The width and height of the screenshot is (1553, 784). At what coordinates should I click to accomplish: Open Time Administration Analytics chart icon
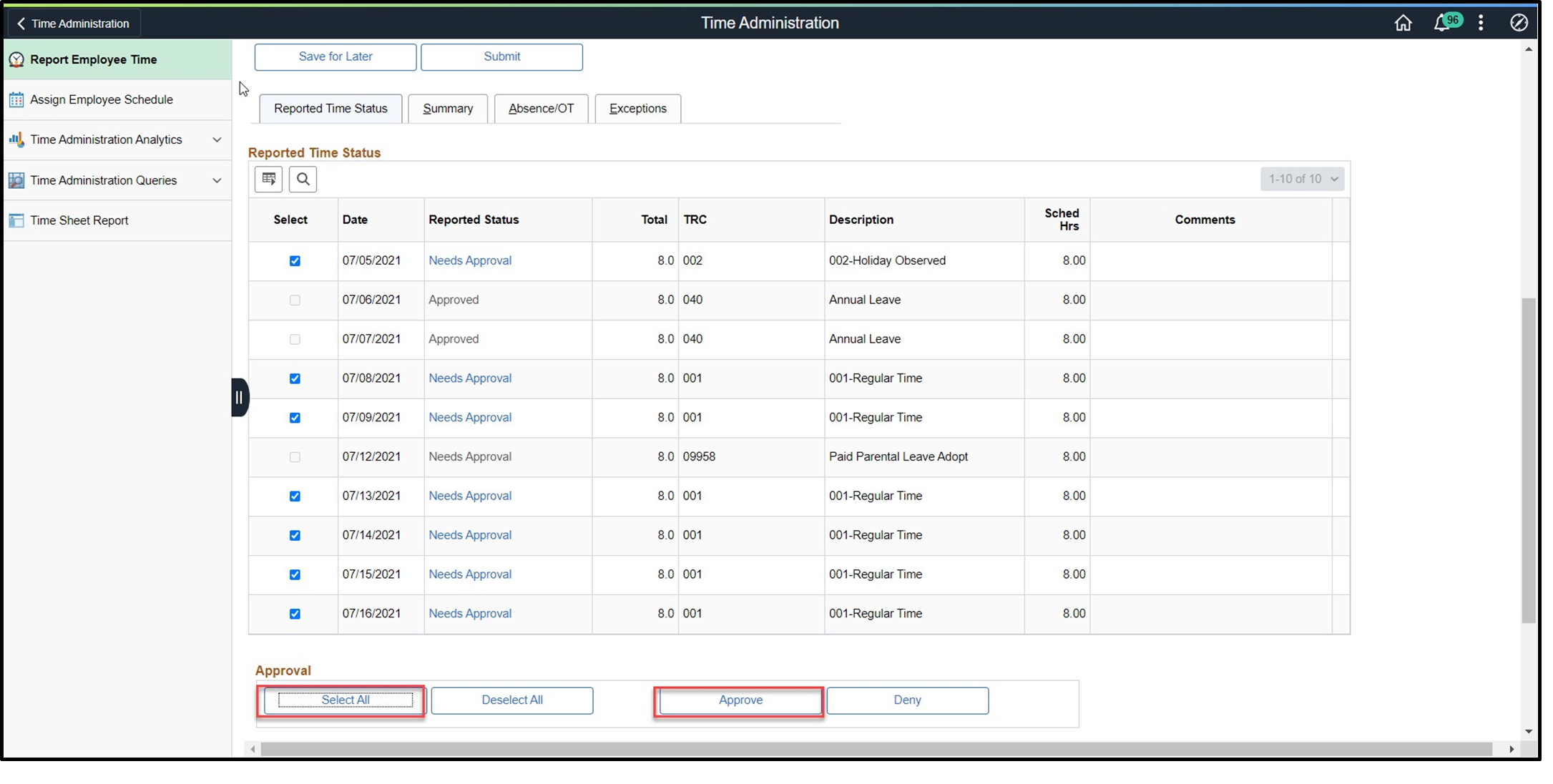tap(16, 139)
